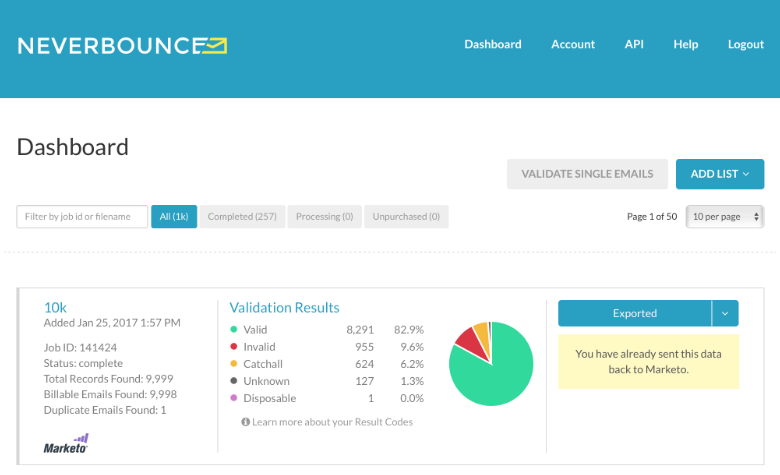Select the Completed (257) filter tab

tap(242, 216)
